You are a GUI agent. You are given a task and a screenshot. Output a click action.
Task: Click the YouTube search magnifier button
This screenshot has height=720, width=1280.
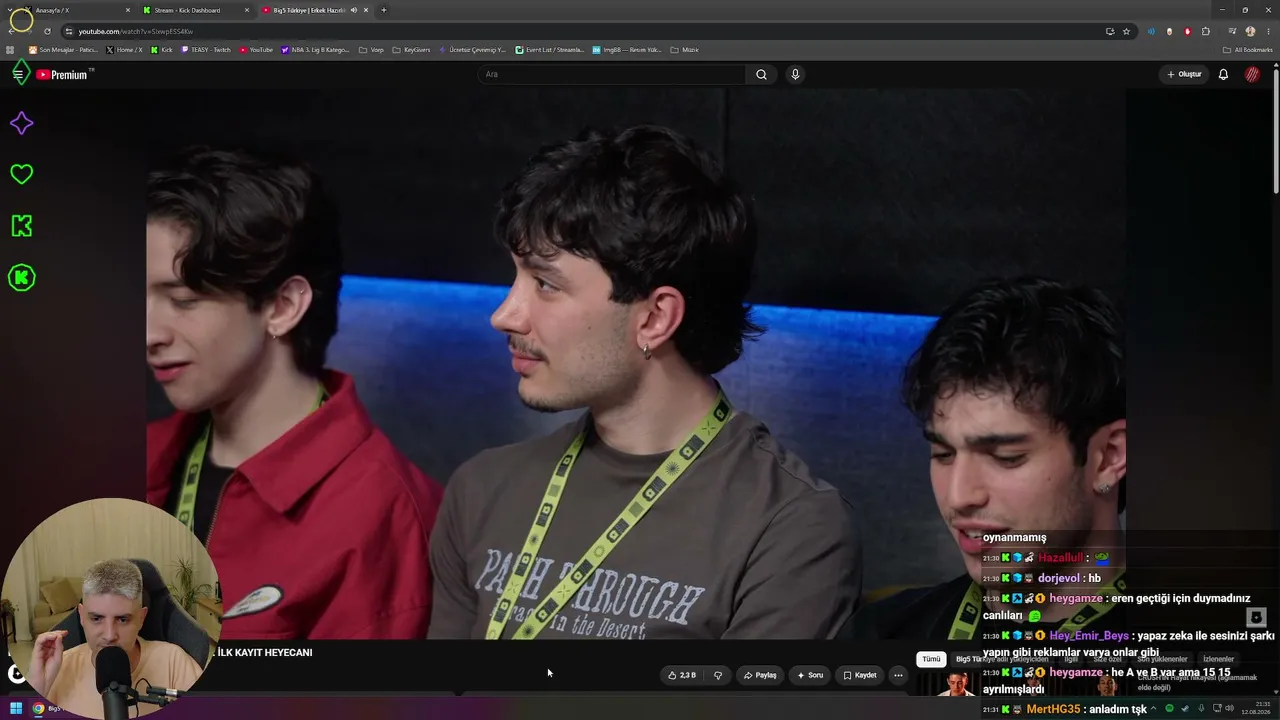click(761, 74)
